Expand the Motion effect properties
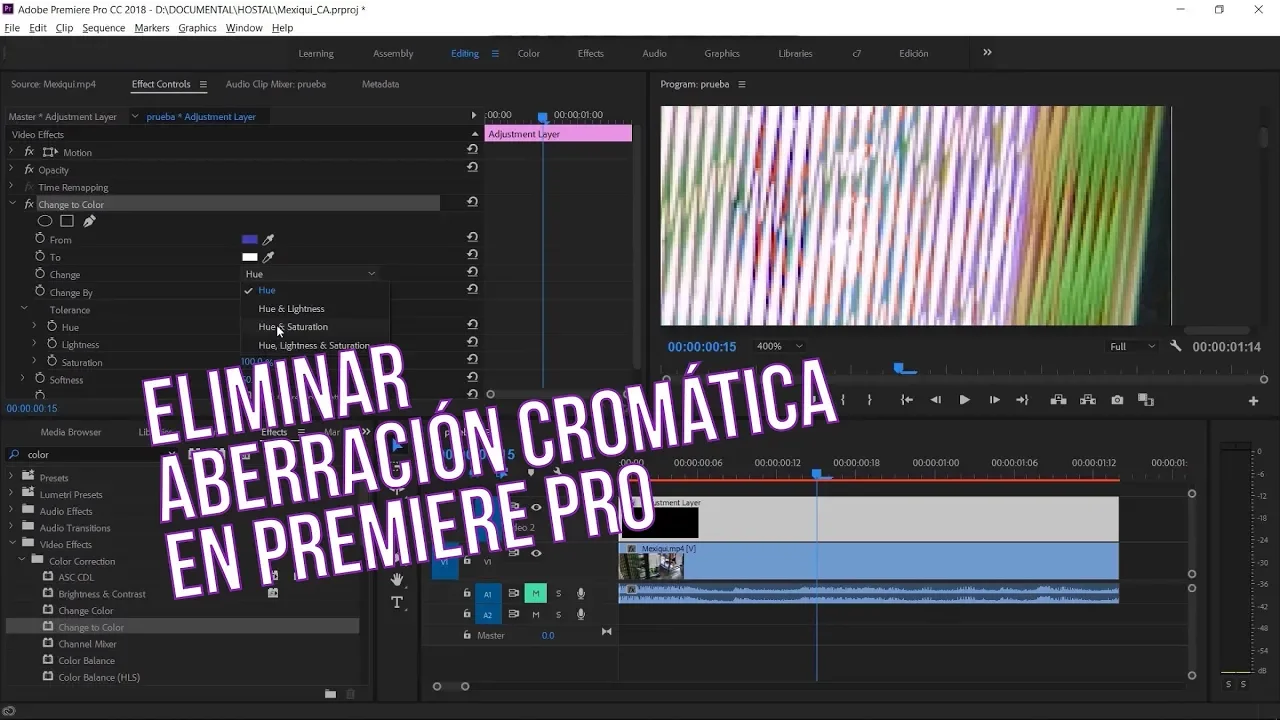Screen dimensions: 1280x720 point(12,152)
